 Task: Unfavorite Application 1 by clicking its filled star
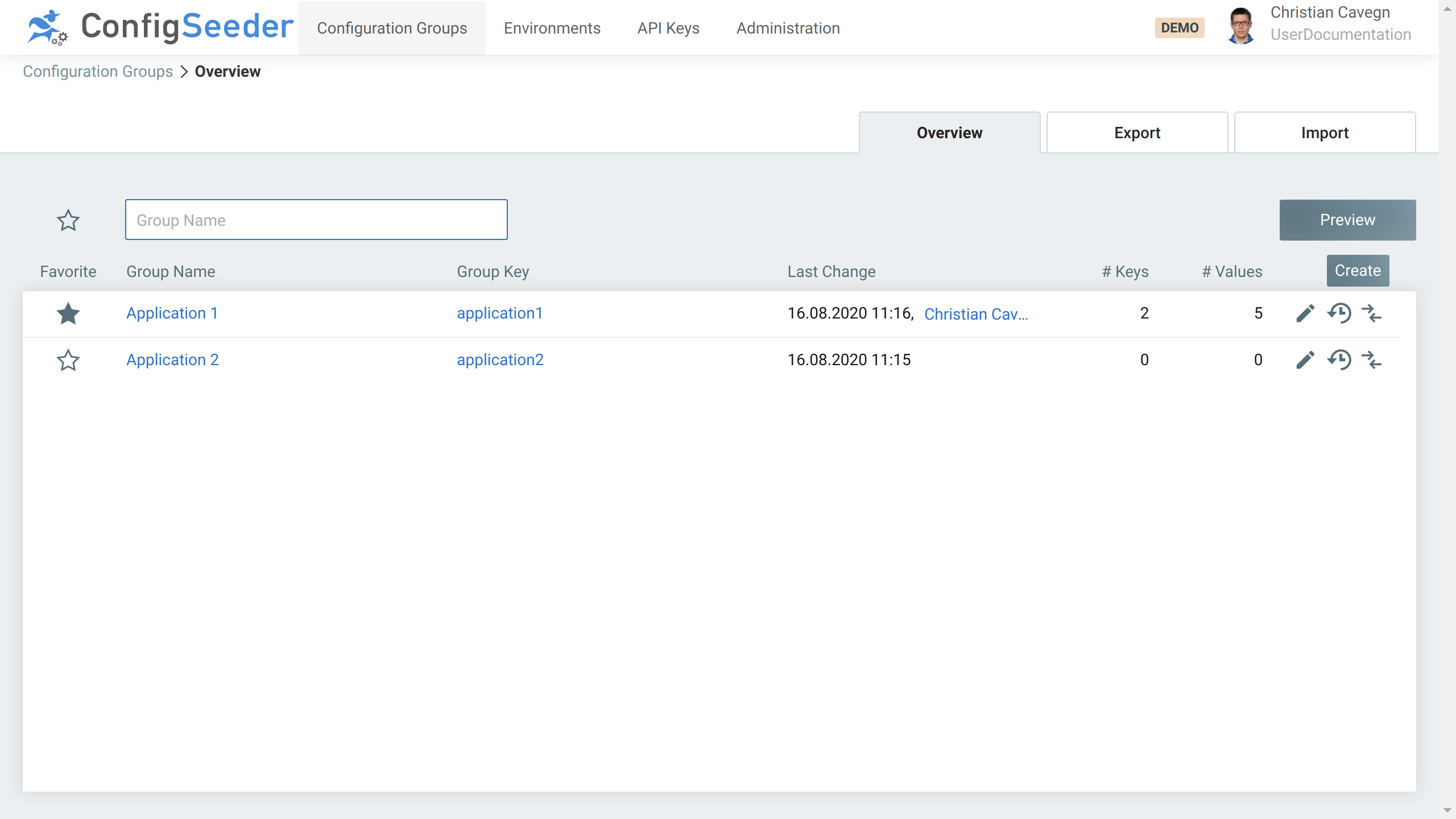tap(68, 313)
